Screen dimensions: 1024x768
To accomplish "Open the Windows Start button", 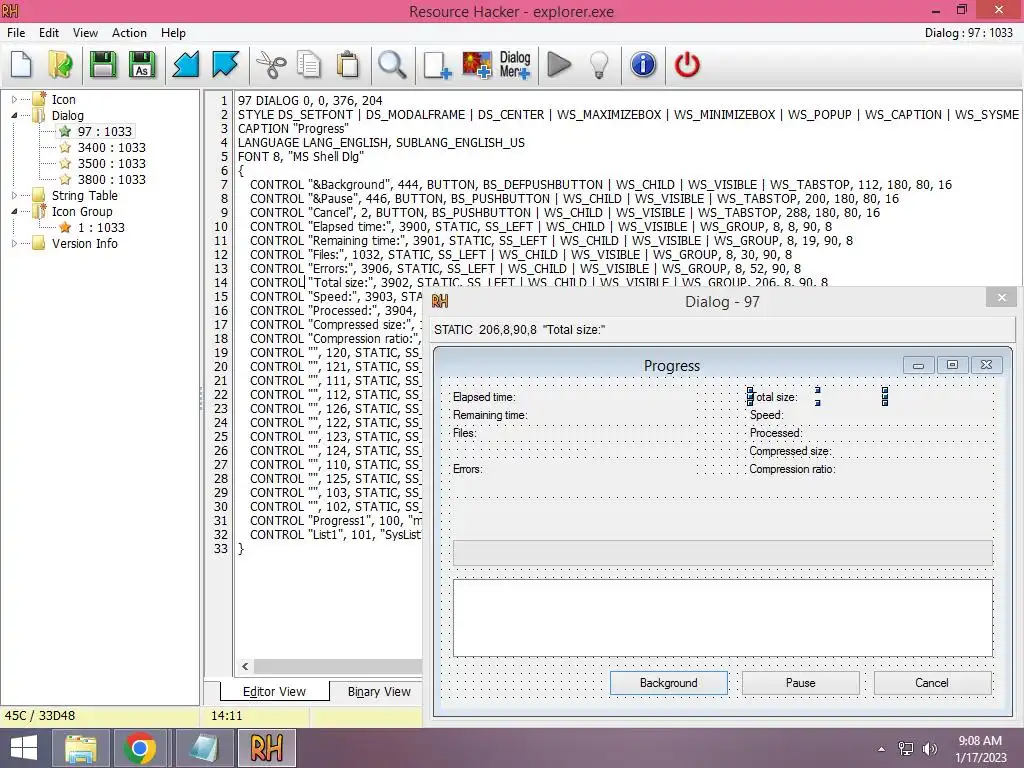I will (24, 748).
